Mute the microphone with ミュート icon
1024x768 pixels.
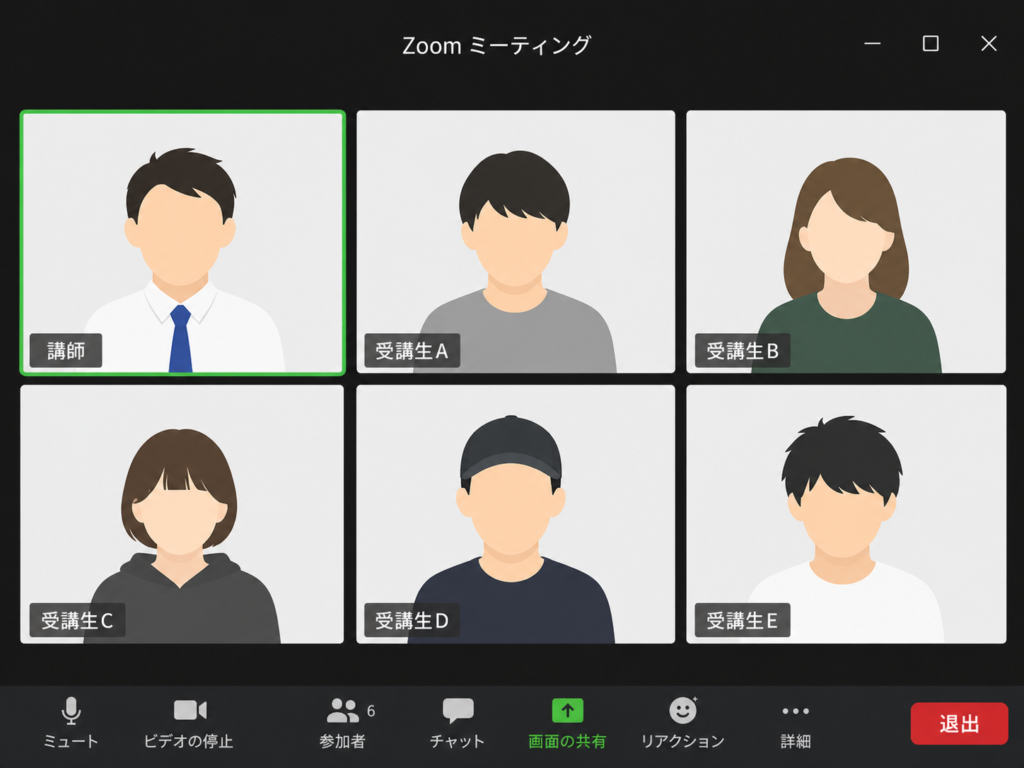click(71, 711)
